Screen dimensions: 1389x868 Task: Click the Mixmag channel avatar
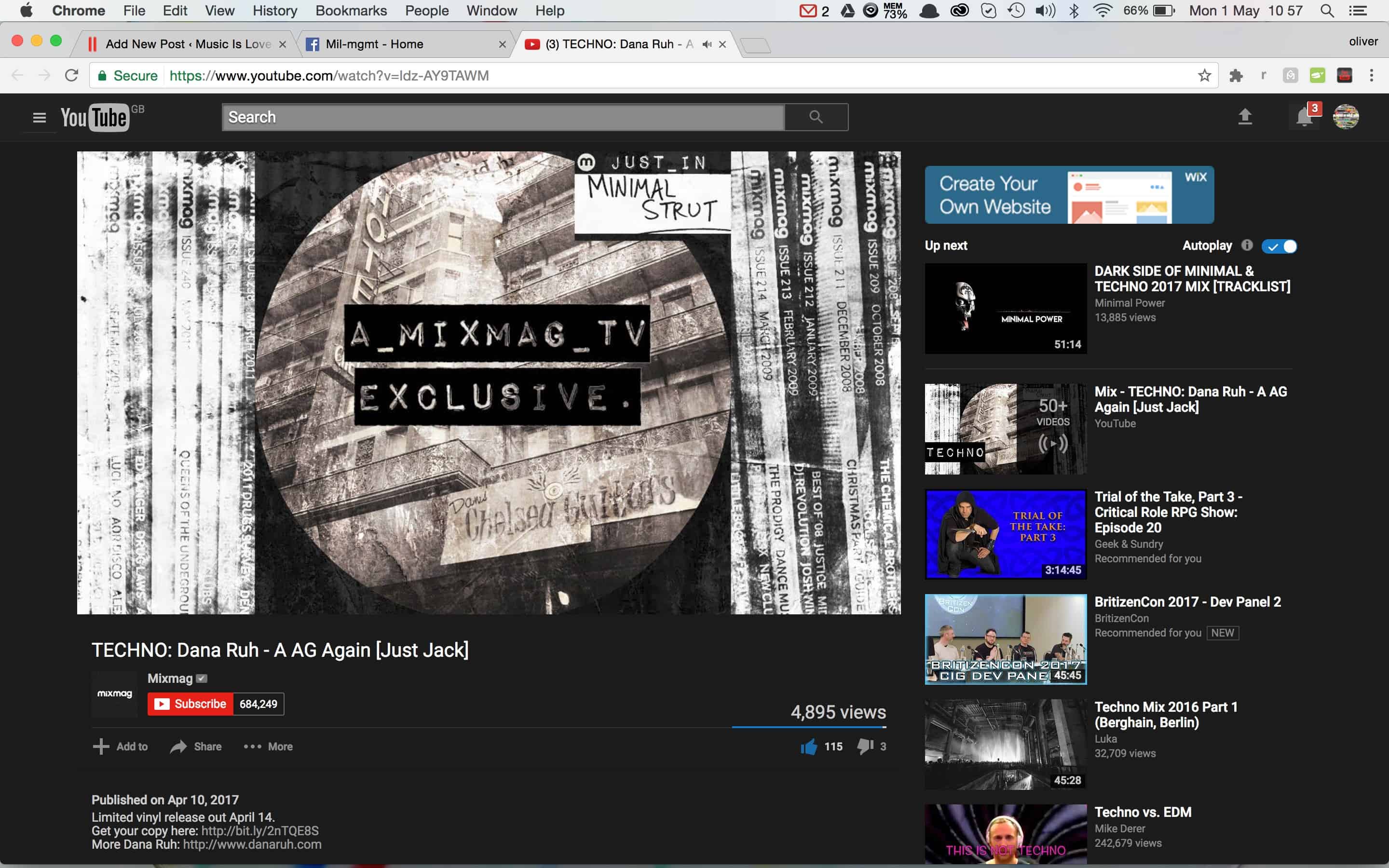(114, 693)
